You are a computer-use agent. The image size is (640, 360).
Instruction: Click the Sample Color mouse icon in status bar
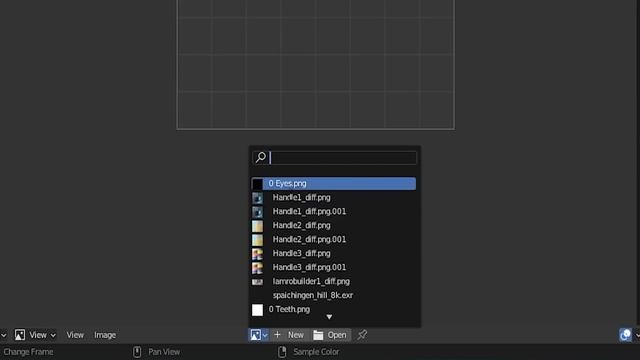coord(282,352)
